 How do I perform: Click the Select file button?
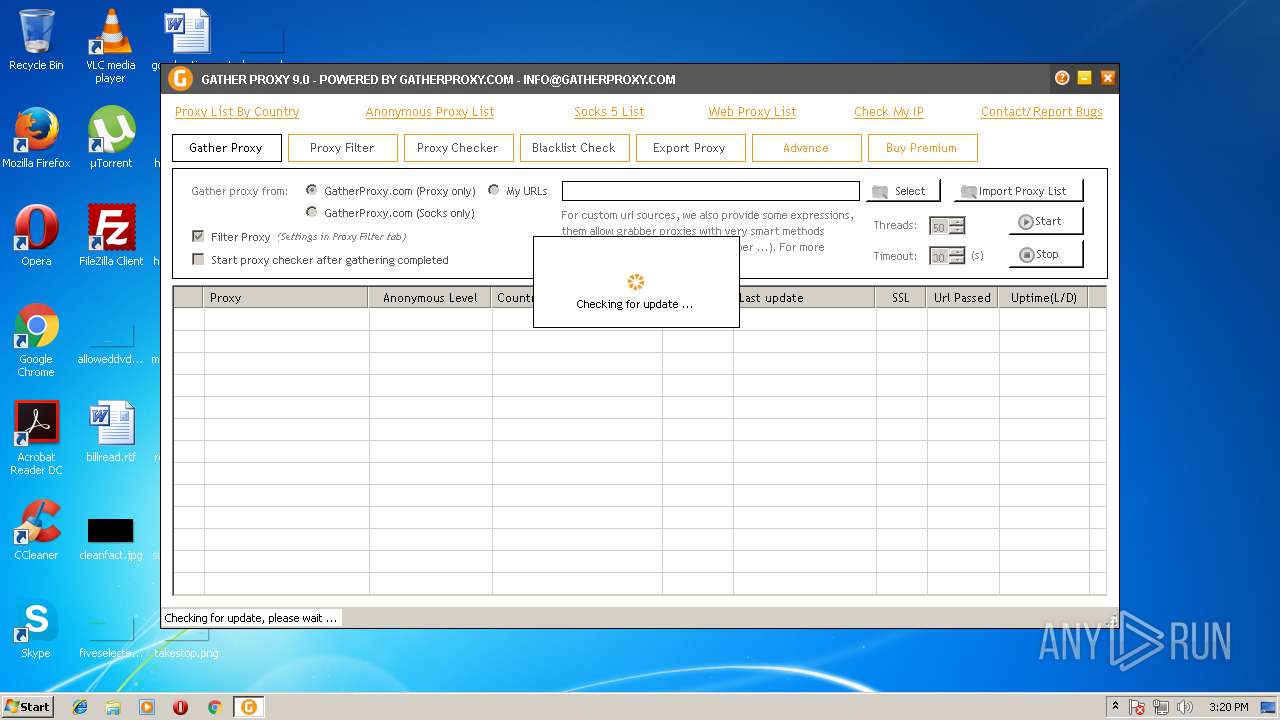(903, 191)
